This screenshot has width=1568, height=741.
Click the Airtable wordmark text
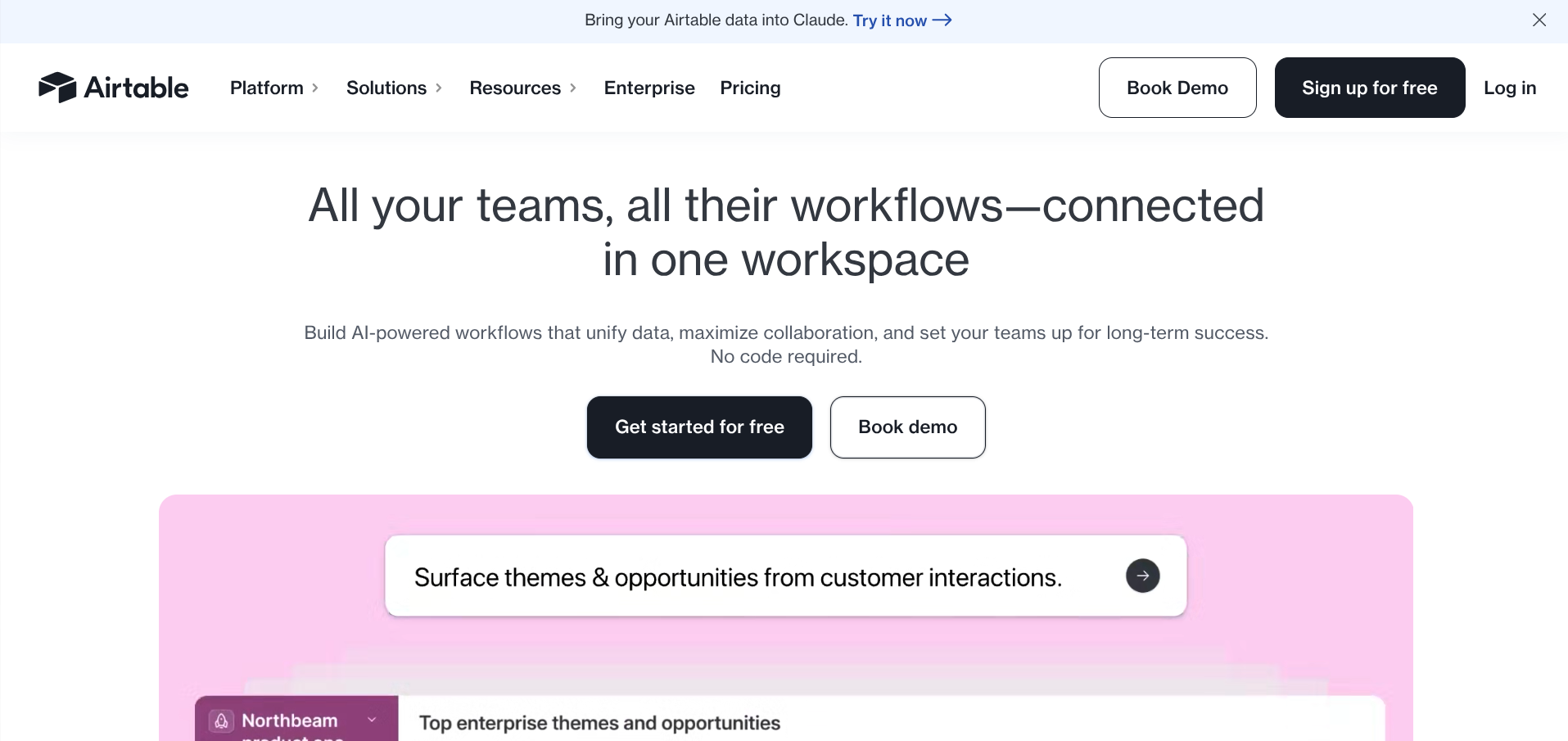pyautogui.click(x=136, y=88)
